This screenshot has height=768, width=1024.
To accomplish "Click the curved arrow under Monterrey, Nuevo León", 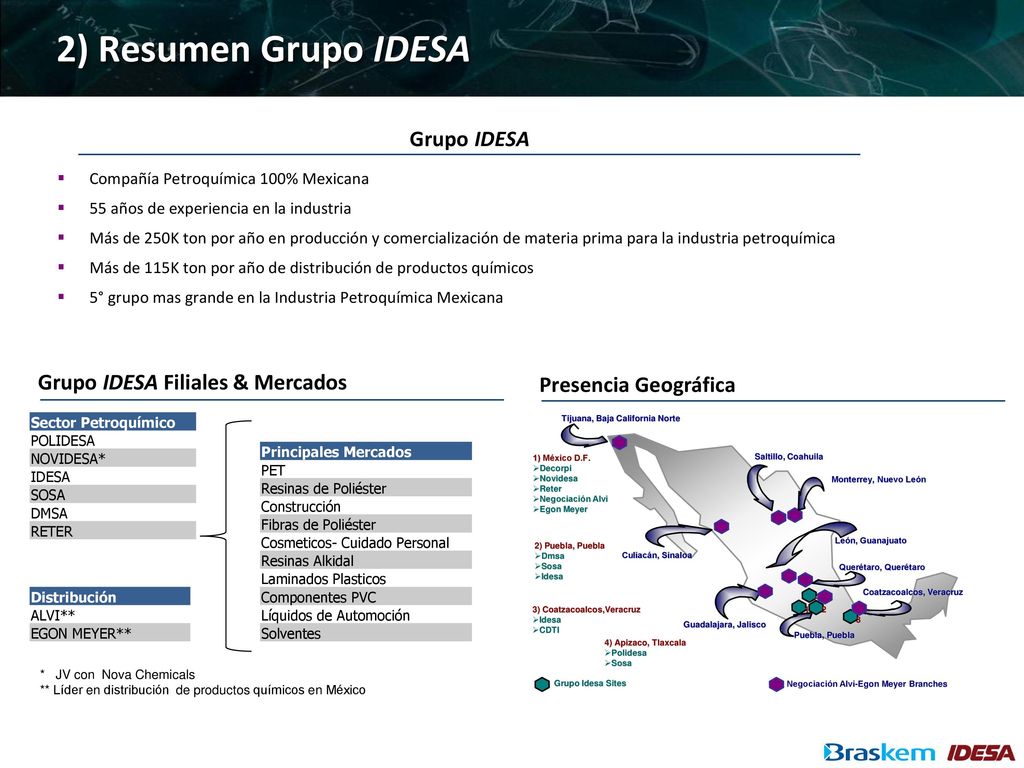I will 810,492.
